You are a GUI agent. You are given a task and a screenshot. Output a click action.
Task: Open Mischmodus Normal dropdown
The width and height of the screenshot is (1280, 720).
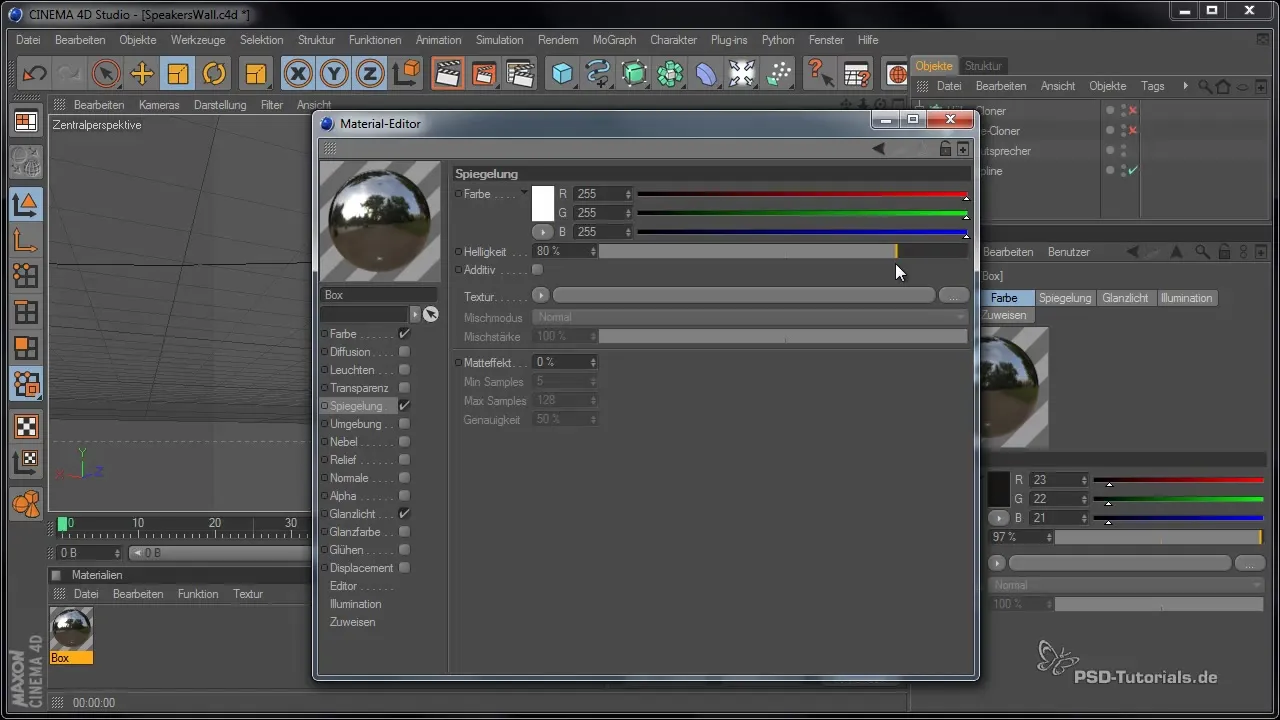[750, 317]
